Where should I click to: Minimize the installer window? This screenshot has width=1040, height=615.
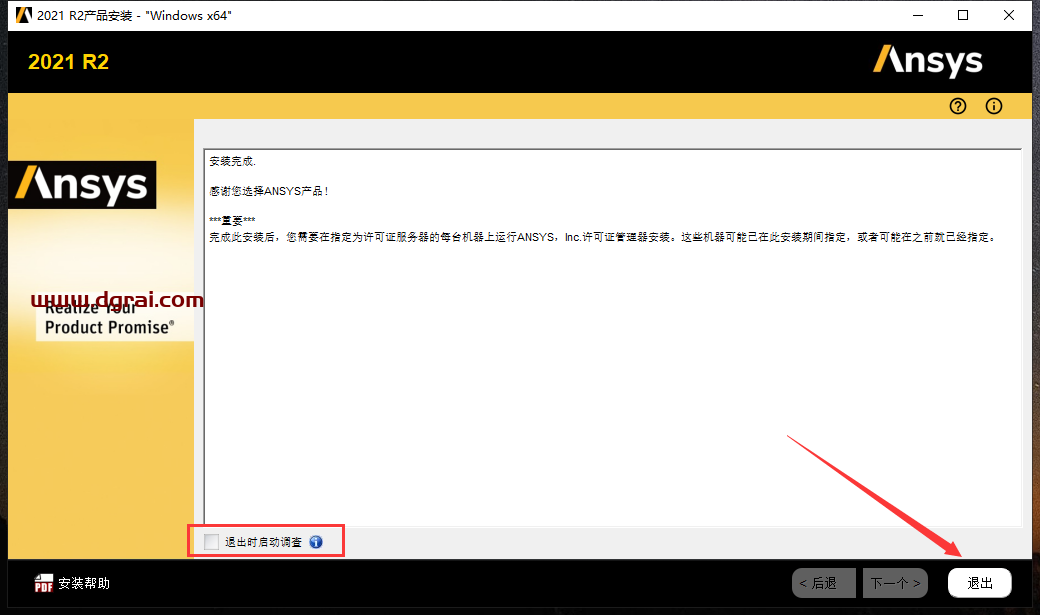[x=918, y=15]
